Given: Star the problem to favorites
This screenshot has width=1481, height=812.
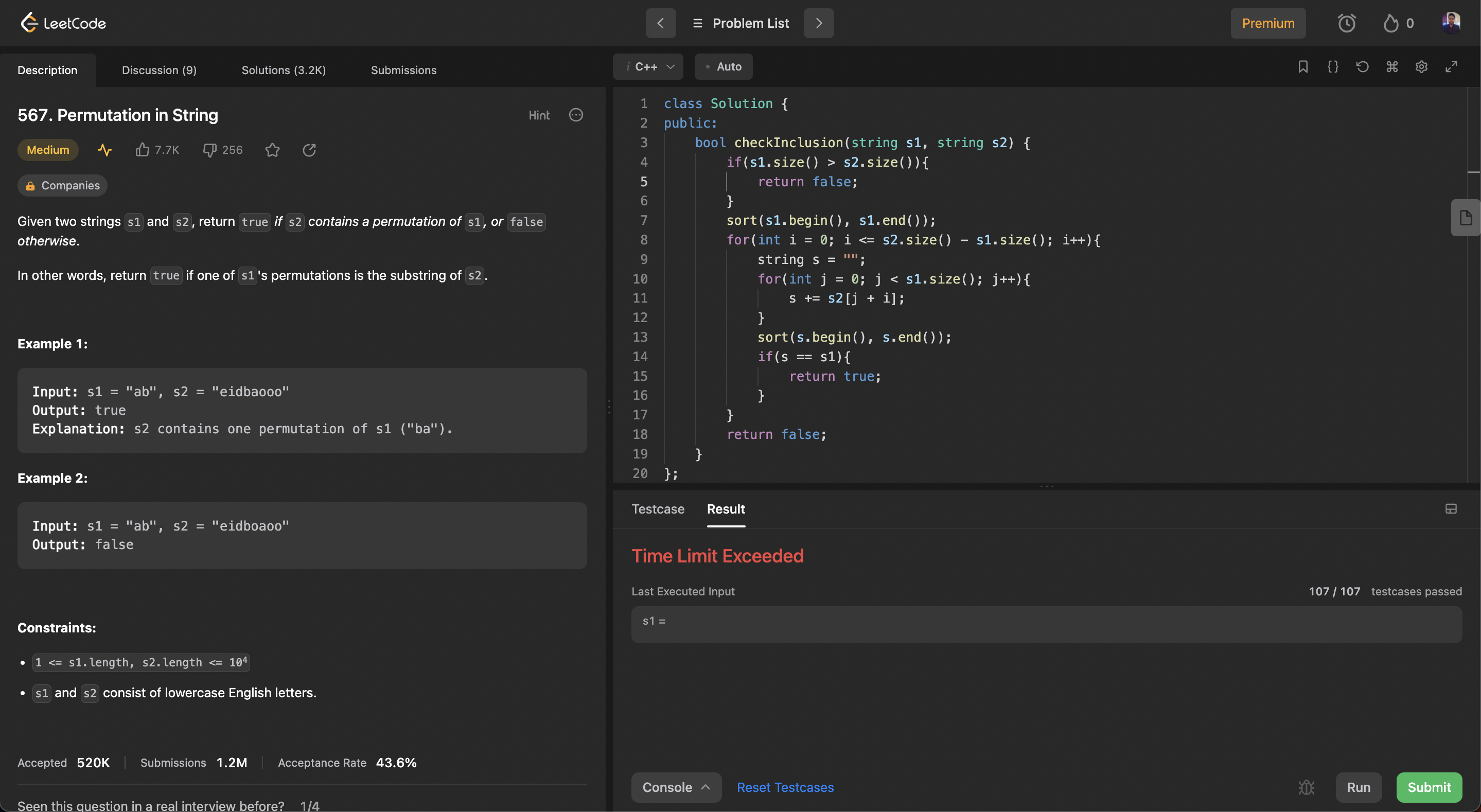Looking at the screenshot, I should pyautogui.click(x=273, y=150).
